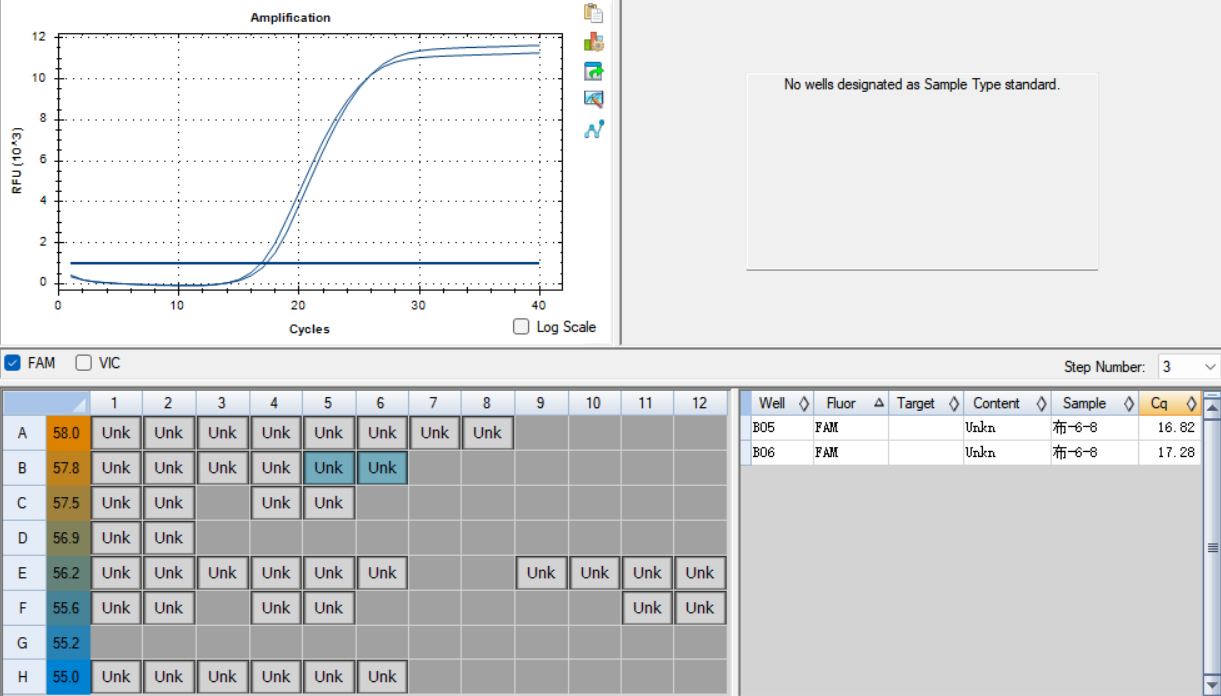Screen dimensions: 1221x696
Task: Click the 55.0 temperature gradient cell
Action: point(68,677)
